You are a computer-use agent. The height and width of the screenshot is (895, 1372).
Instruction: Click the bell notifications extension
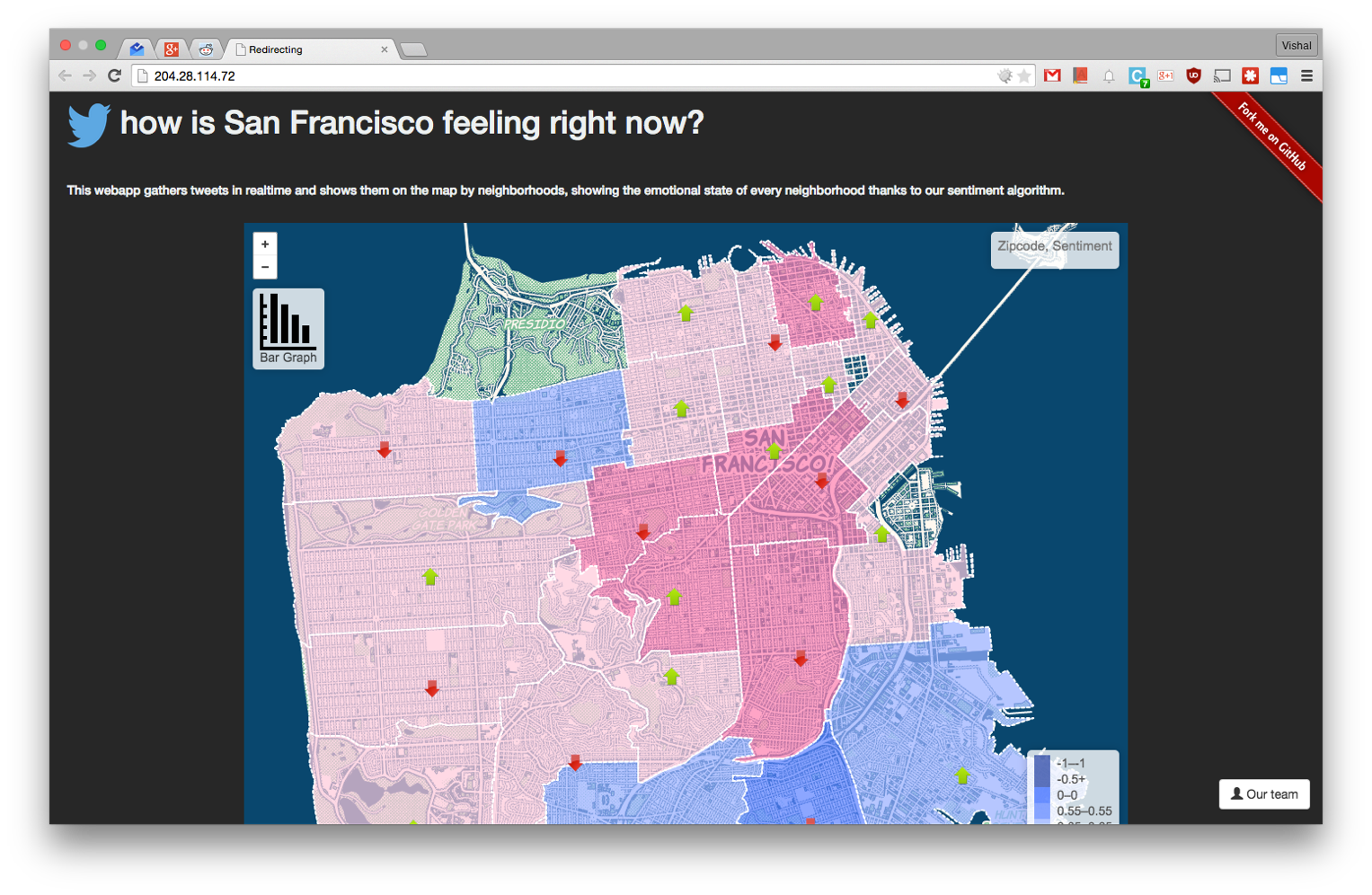[1109, 76]
